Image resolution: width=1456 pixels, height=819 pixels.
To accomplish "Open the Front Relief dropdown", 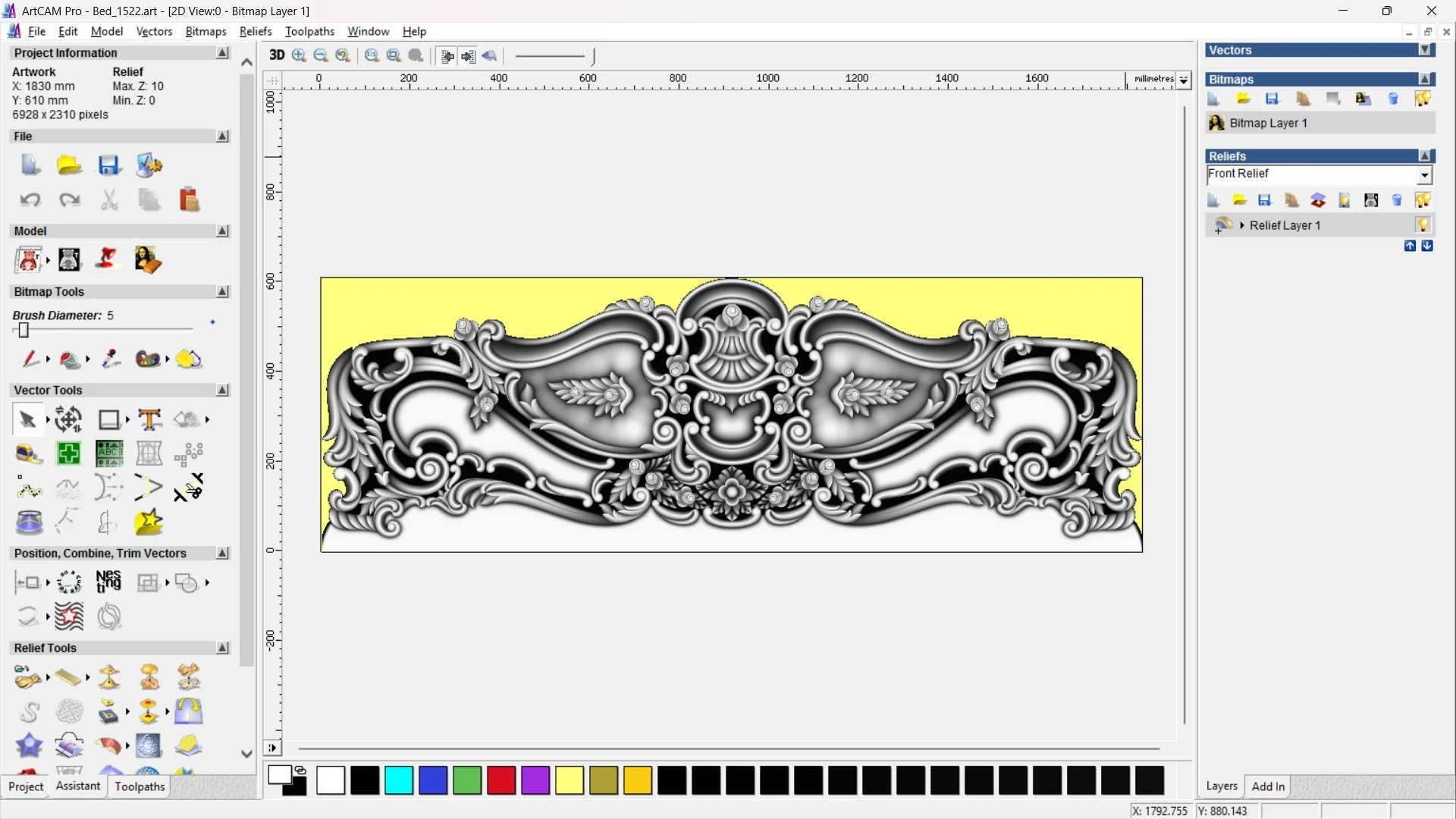I will tap(1425, 175).
